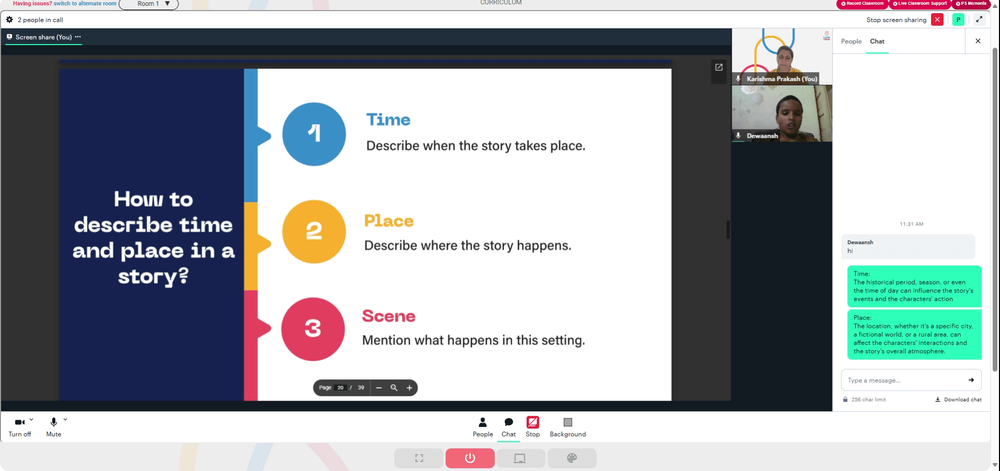
Task: Click the 256 char limit note
Action: pyautogui.click(x=864, y=400)
